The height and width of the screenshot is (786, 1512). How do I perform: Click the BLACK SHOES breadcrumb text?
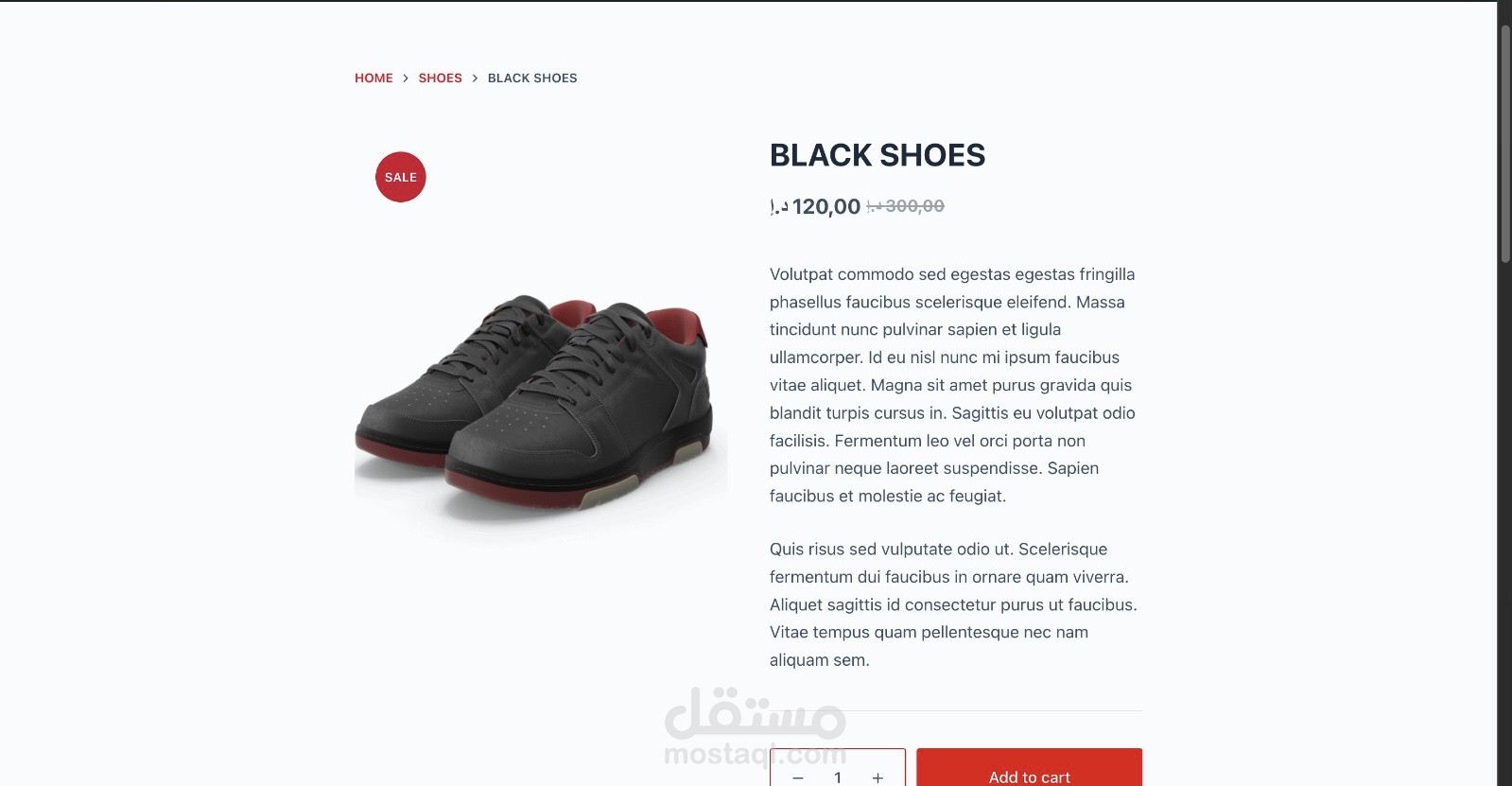pos(532,79)
